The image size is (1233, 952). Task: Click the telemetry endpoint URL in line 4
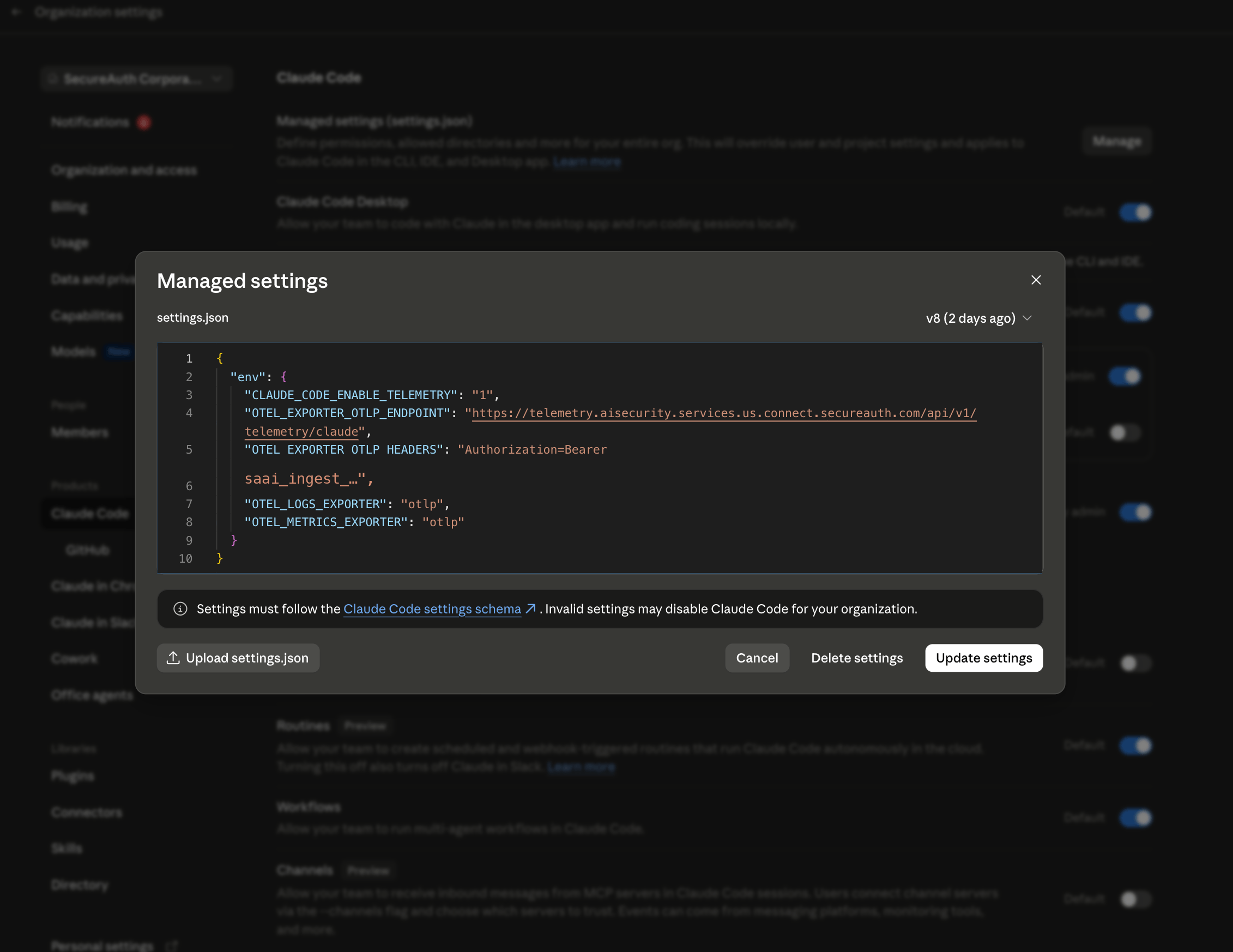coord(724,413)
